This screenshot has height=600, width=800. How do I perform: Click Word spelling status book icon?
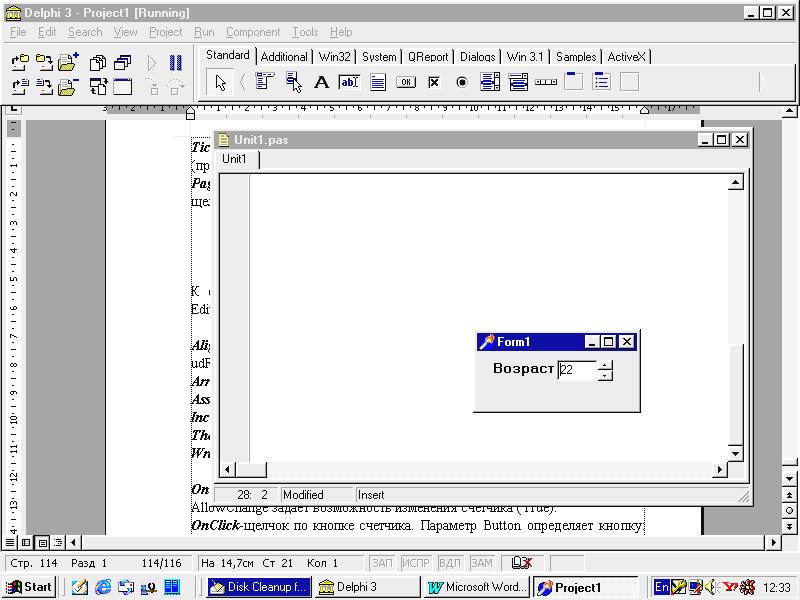pyautogui.click(x=521, y=563)
